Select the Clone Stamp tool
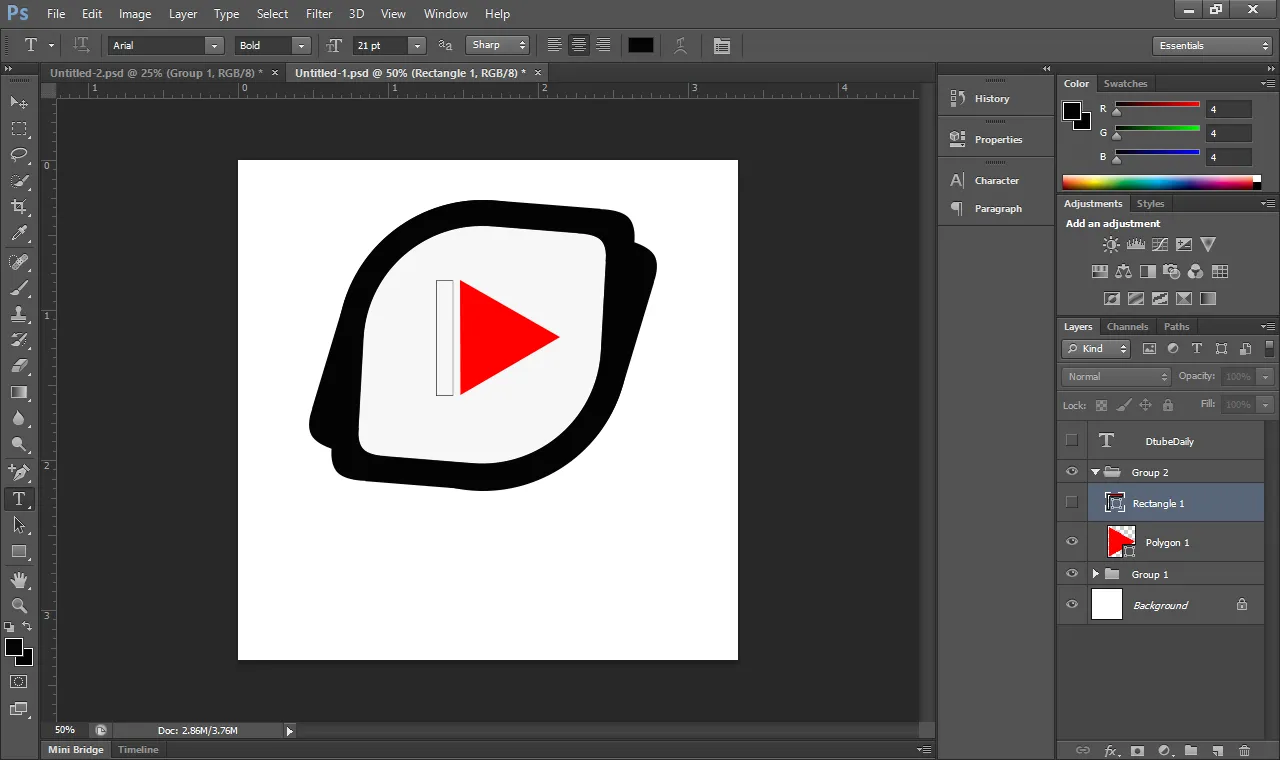 pyautogui.click(x=19, y=314)
